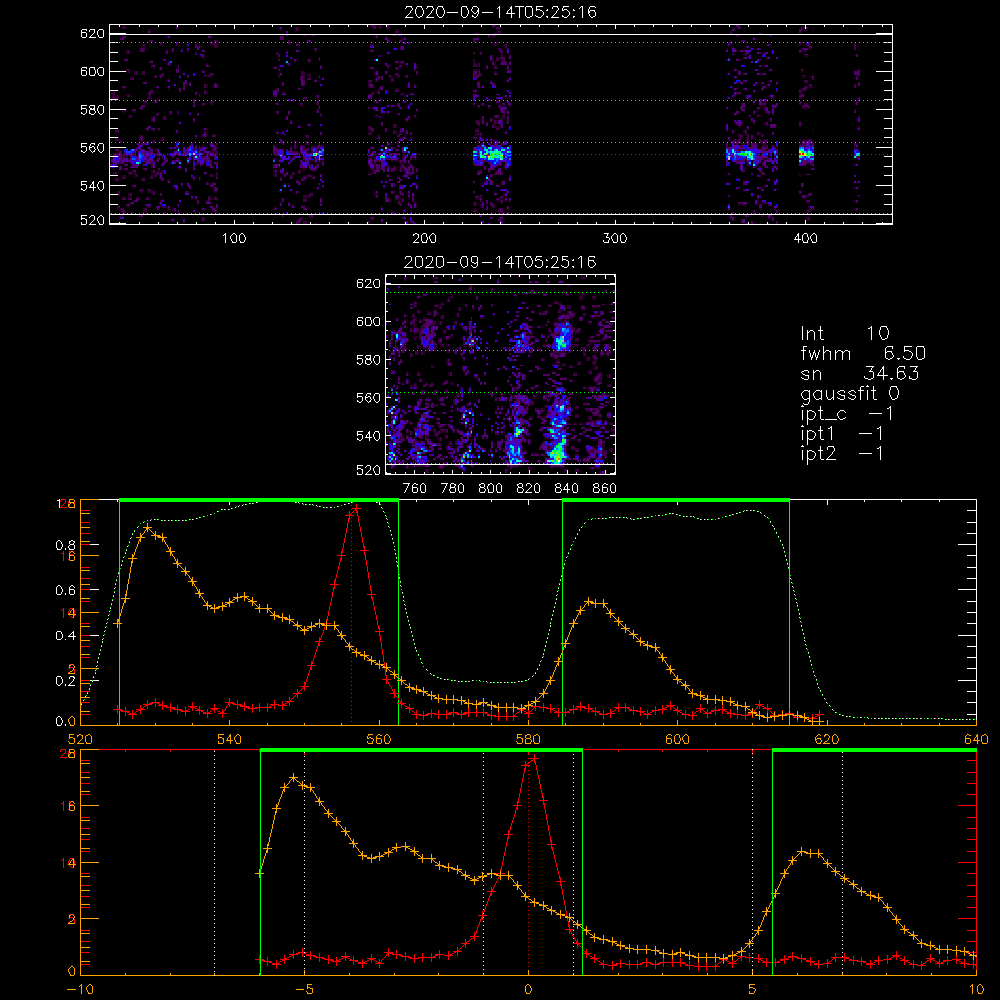
Task: Click x-axis label 760 on middle image
Action: coord(415,489)
